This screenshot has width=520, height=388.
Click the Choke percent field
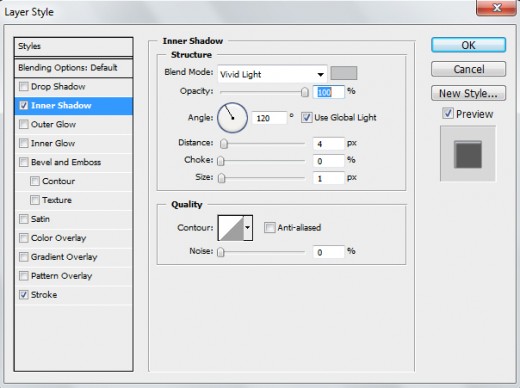[x=328, y=161]
